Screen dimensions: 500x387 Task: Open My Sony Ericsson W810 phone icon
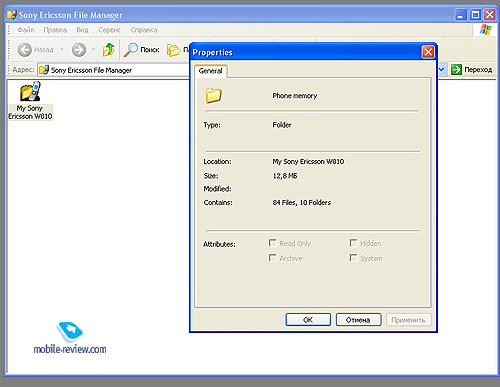click(x=30, y=91)
